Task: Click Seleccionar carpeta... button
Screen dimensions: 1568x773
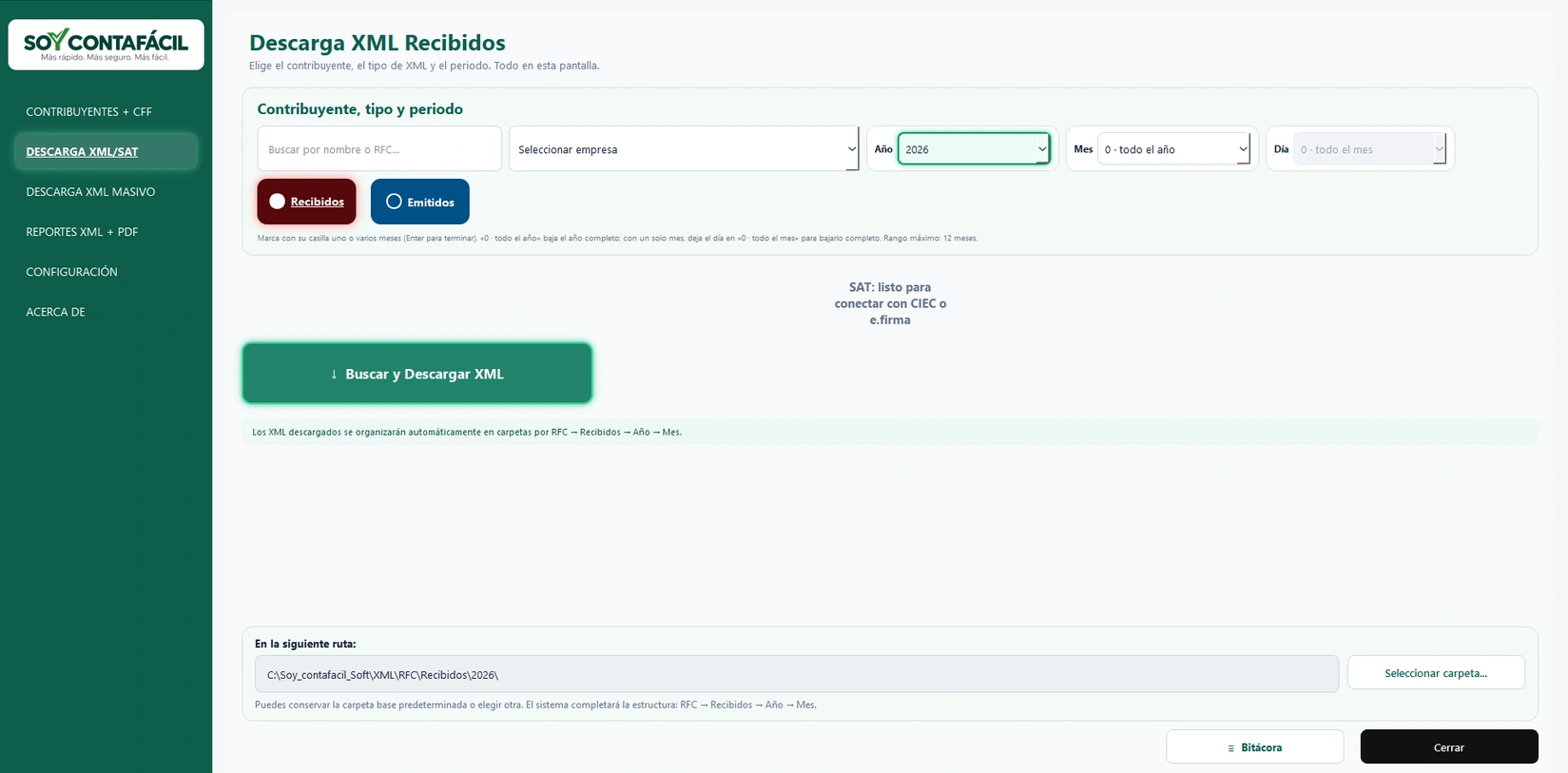Action: pos(1436,673)
